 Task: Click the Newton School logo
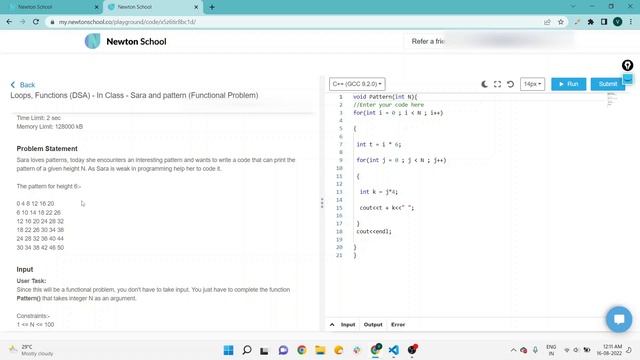(x=126, y=41)
